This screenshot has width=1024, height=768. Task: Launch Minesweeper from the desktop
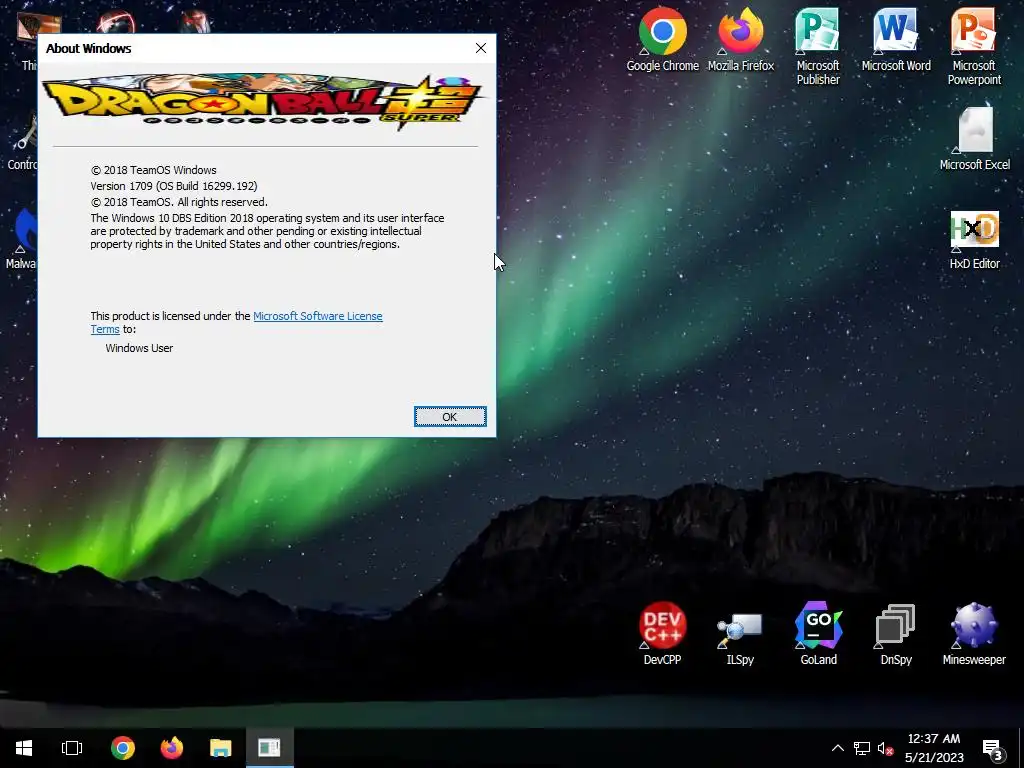pos(974,633)
